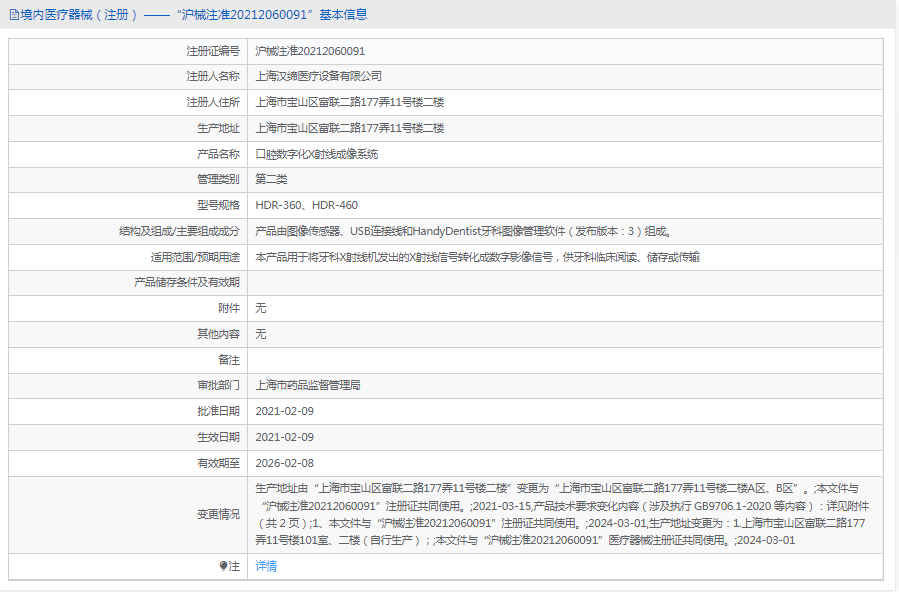Select product name 口腔数字化X射线成像系统
Image resolution: width=899 pixels, height=592 pixels.
coord(316,154)
